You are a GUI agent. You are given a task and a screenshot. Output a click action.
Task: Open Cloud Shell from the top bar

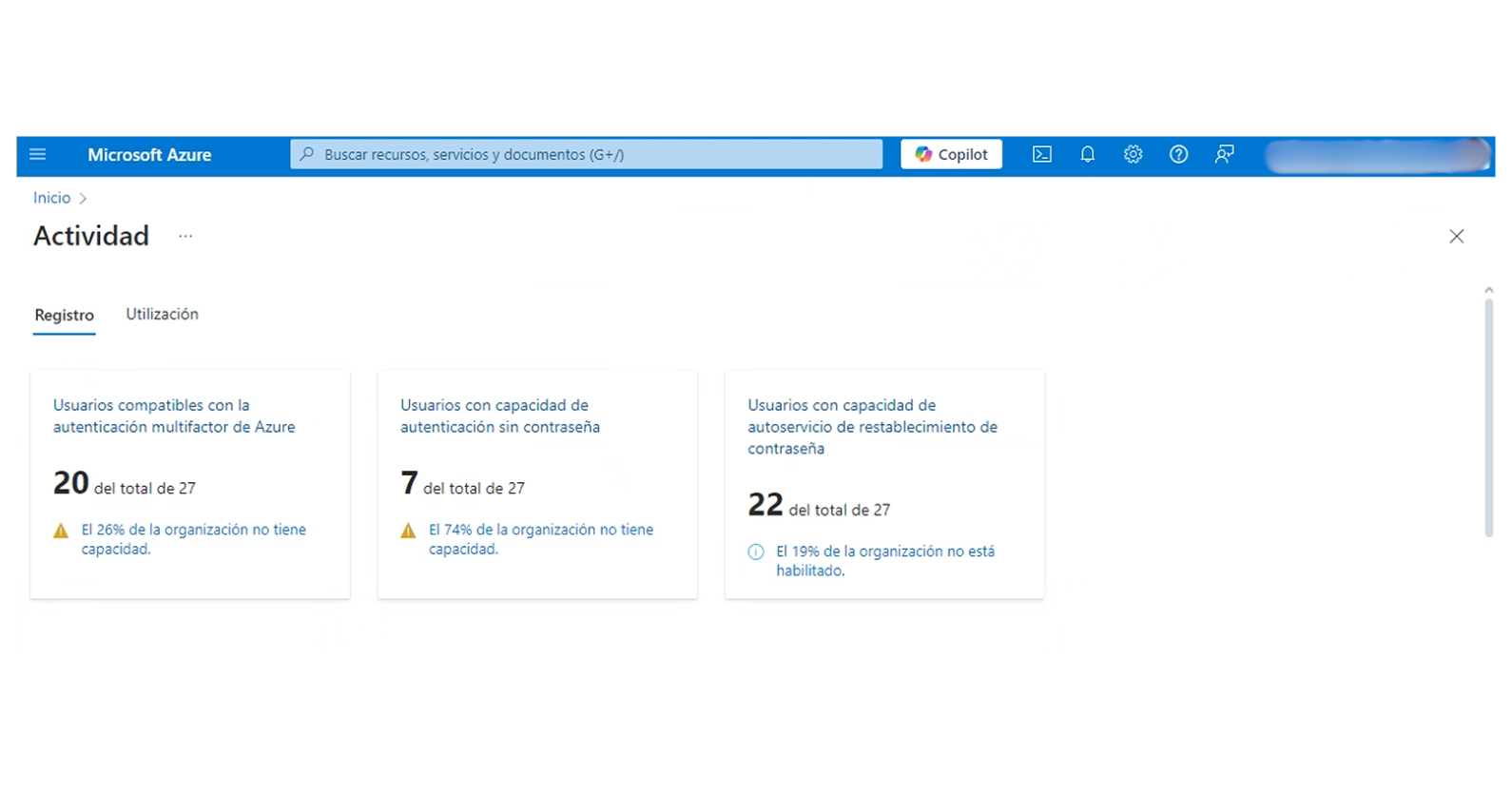(1042, 154)
